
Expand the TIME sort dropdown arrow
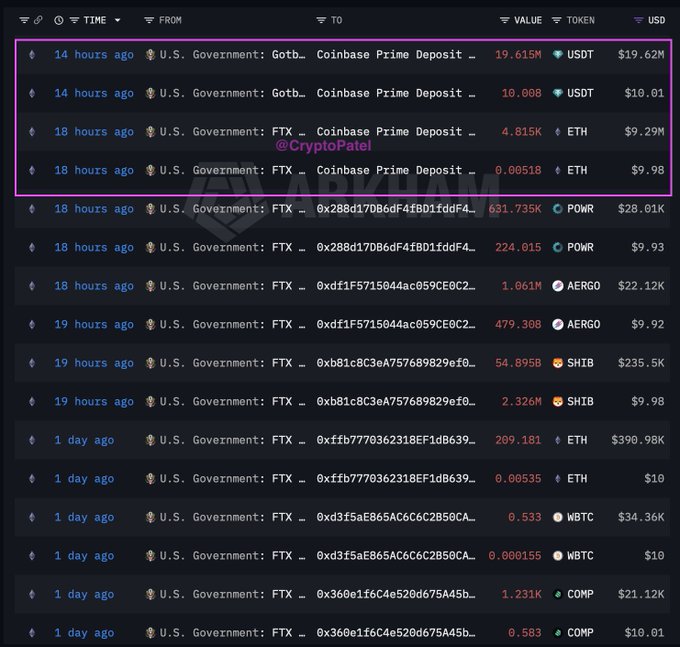tap(117, 20)
